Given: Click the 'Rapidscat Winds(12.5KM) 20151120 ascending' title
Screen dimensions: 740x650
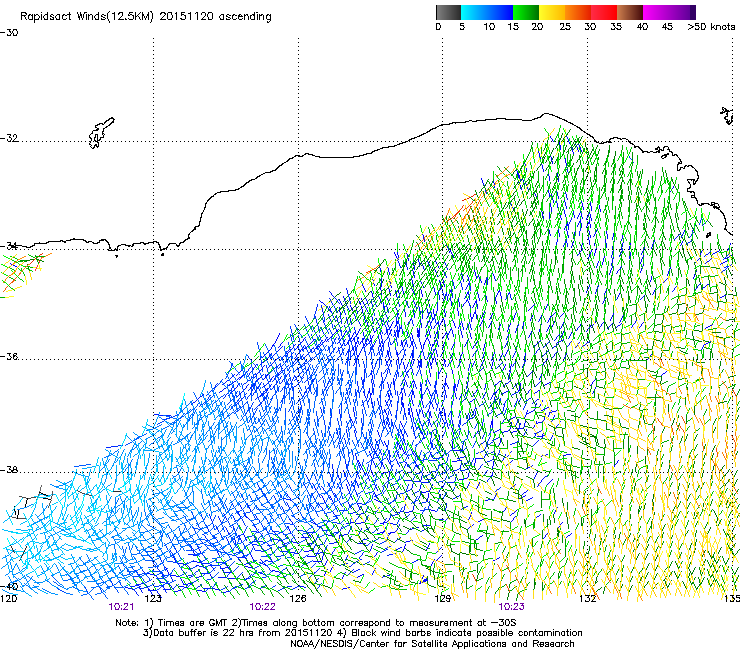Looking at the screenshot, I should (x=146, y=17).
